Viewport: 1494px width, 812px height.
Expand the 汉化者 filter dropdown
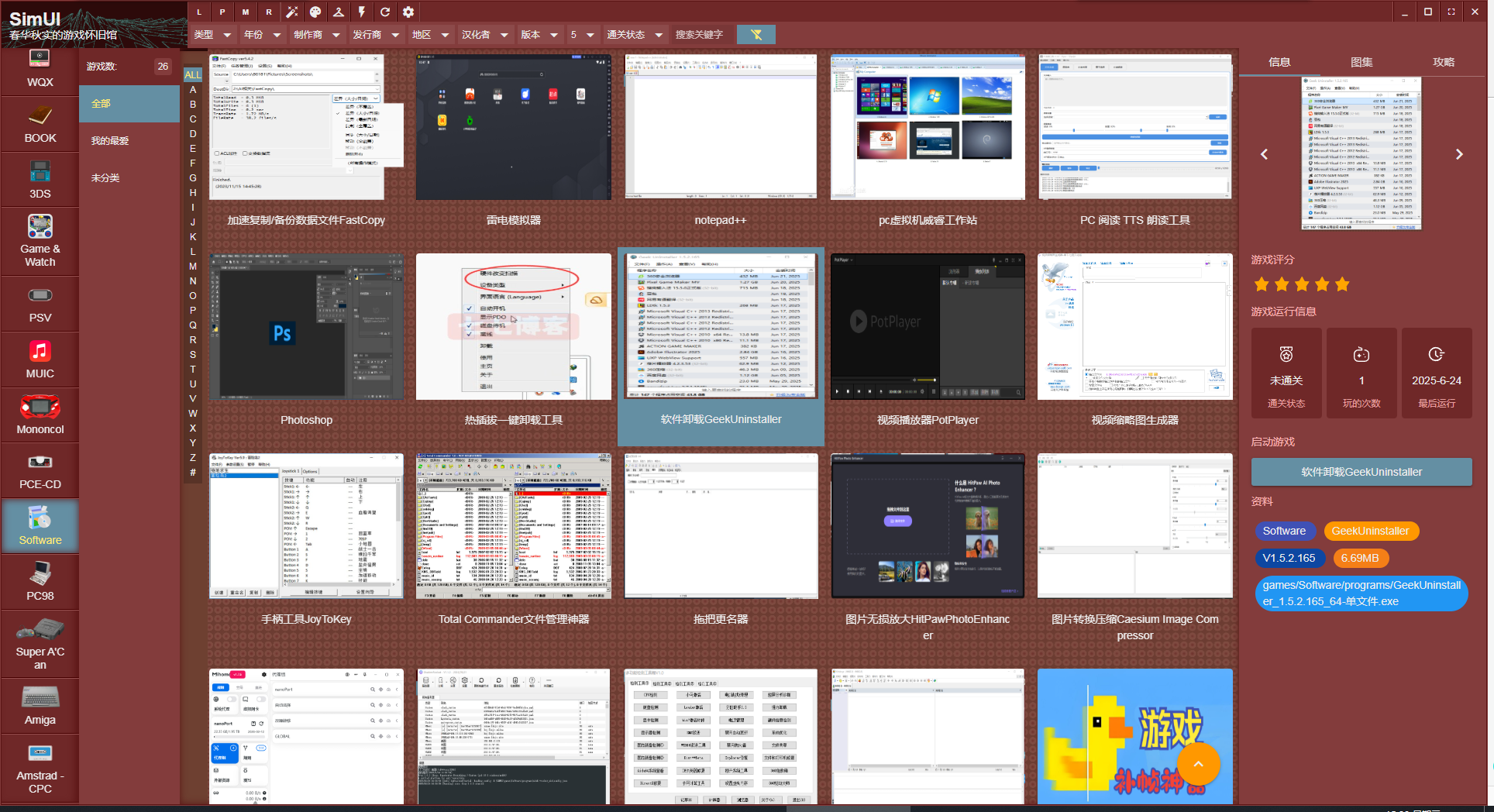[485, 34]
